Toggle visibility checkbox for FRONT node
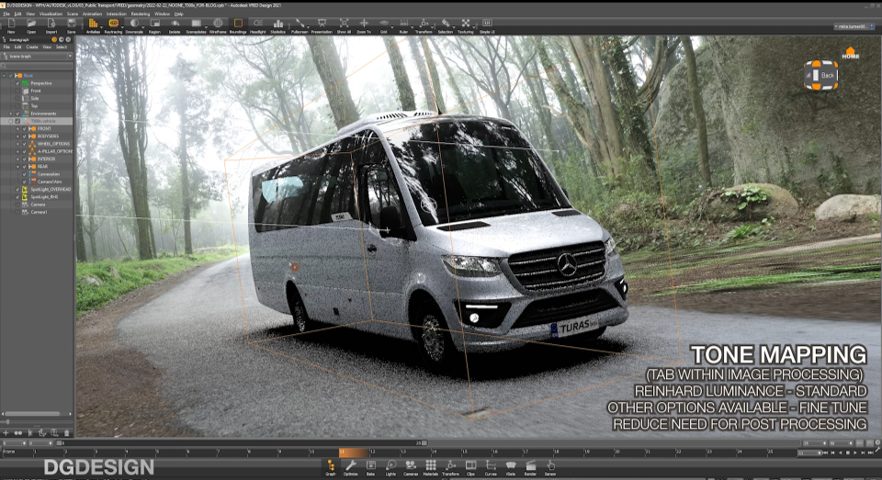 tap(25, 129)
